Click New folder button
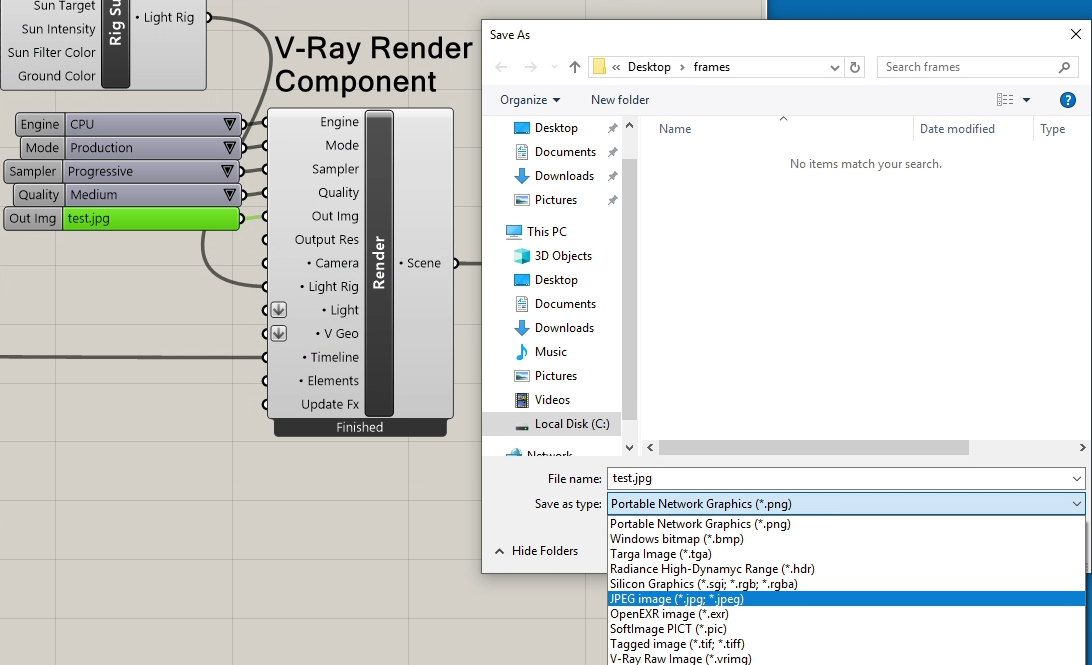1092x665 pixels. (620, 100)
